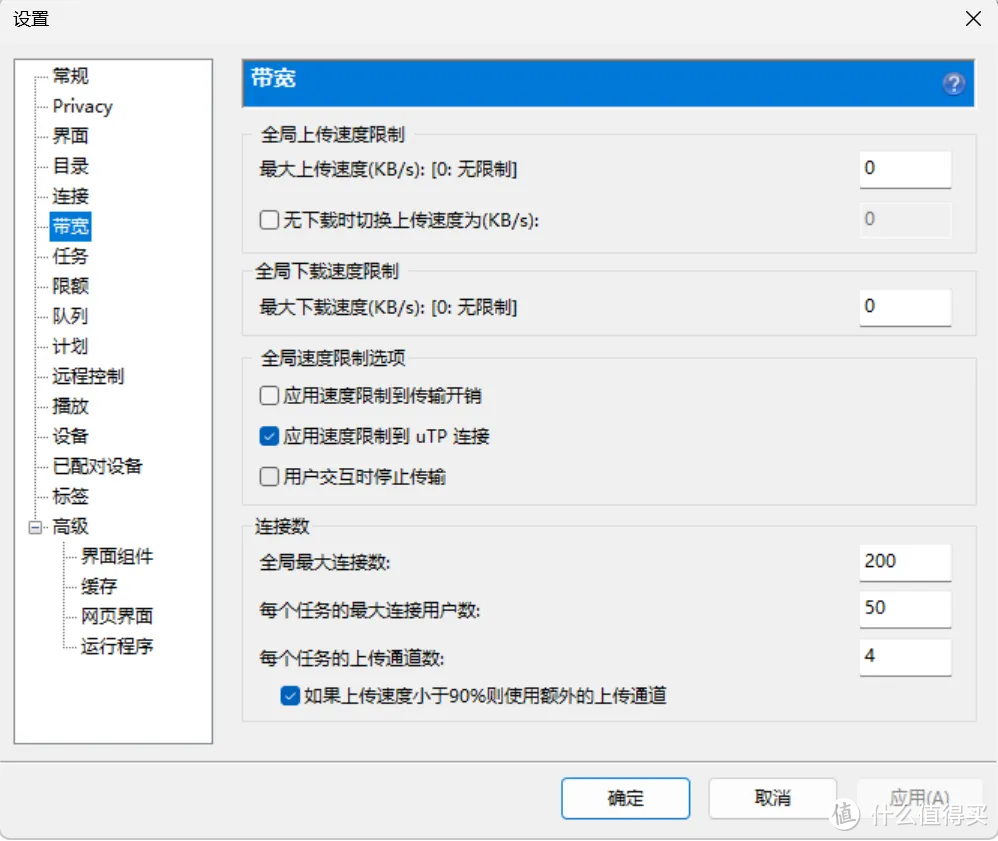Click the 最大下载速度 input field
This screenshot has height=841, width=998.
(x=905, y=307)
